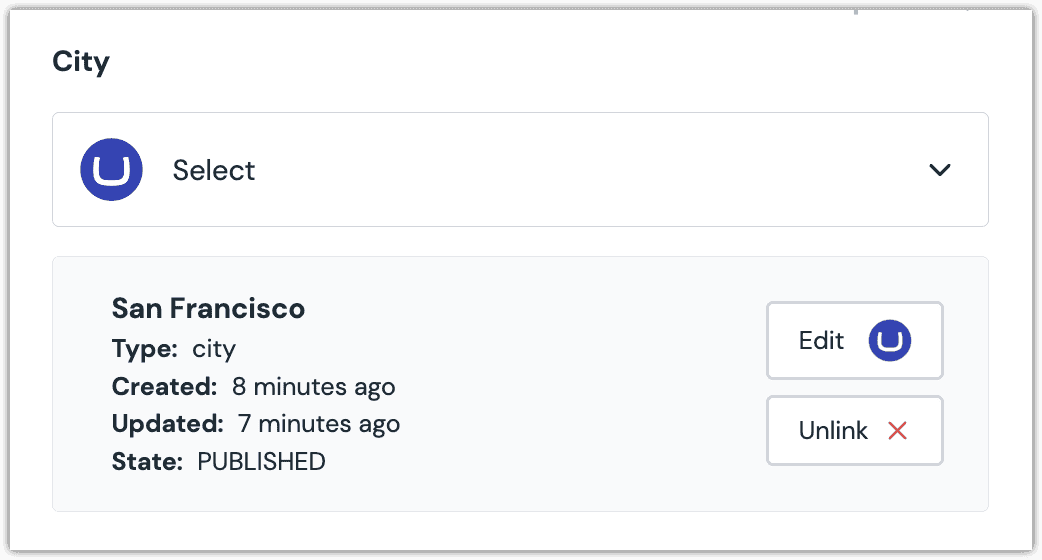This screenshot has height=560, width=1042.
Task: Click the Umbraco icon on Edit button
Action: (890, 340)
